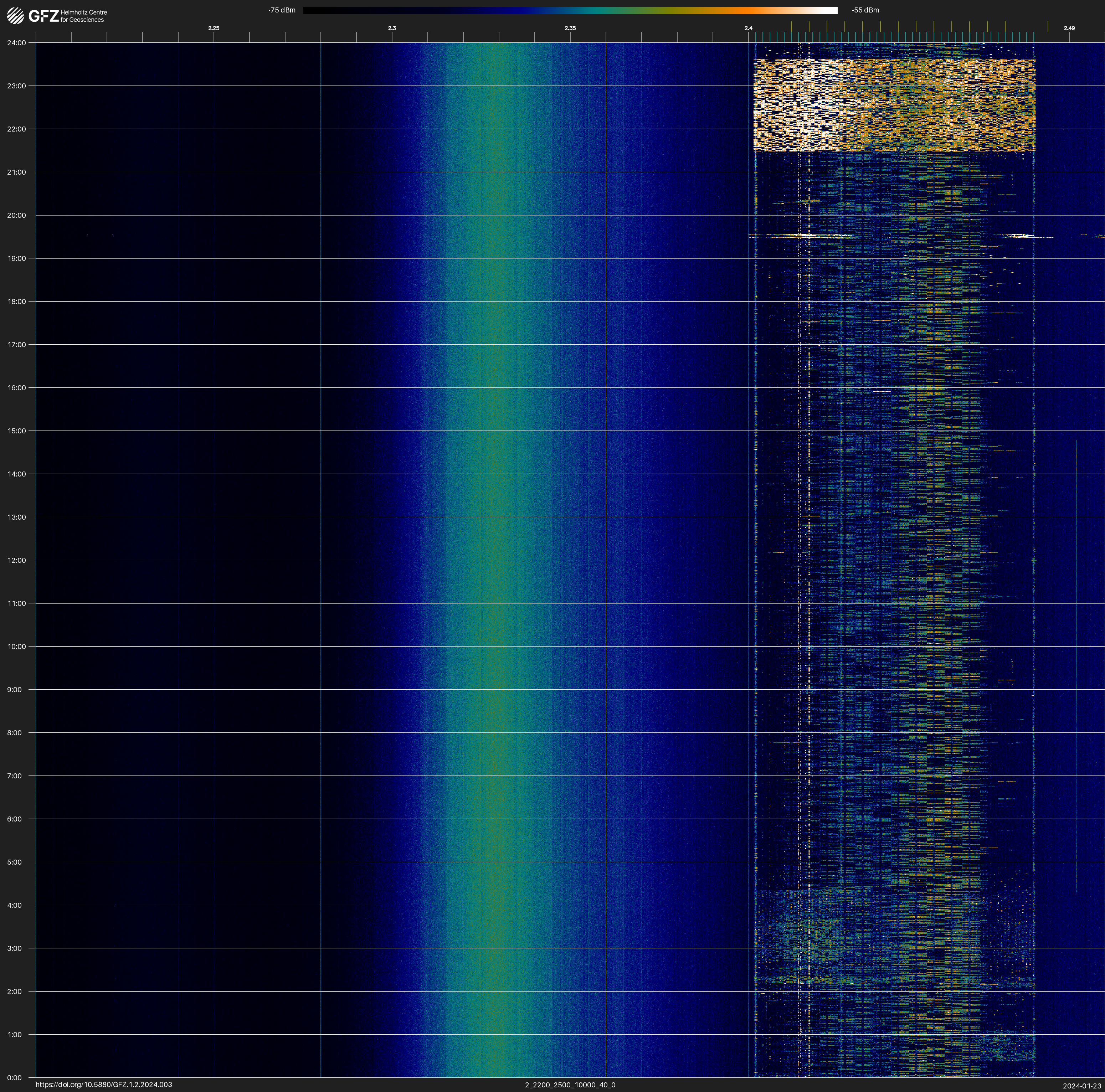
Task: Click the GFZ lettering in the header
Action: tap(43, 16)
